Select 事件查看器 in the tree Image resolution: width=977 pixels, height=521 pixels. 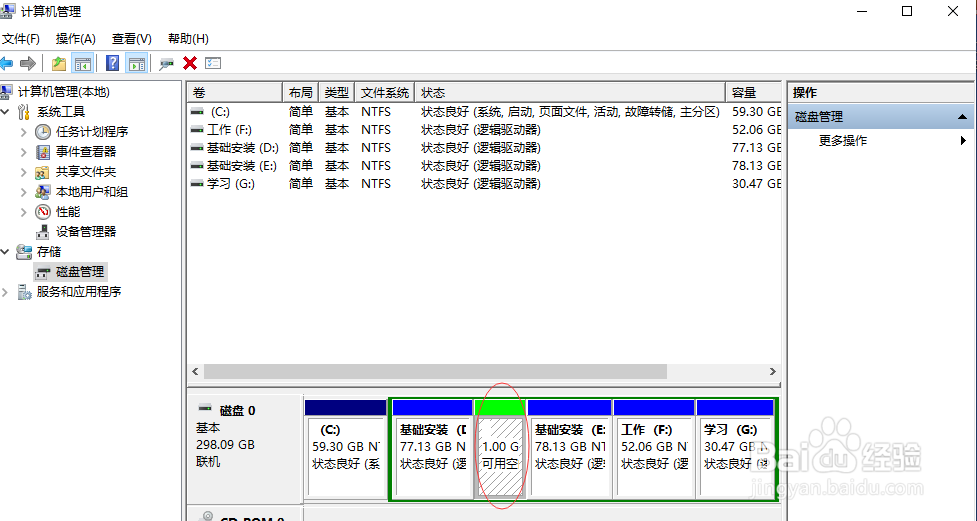point(86,151)
